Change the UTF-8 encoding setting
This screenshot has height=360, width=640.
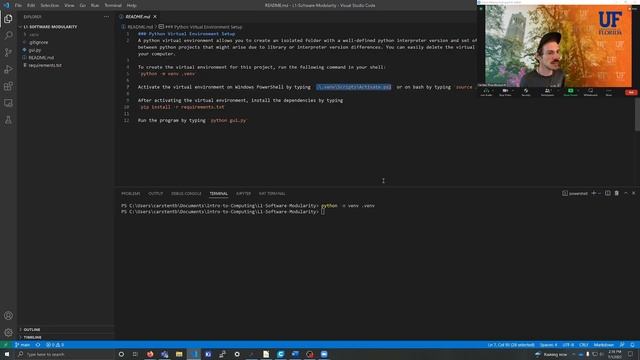pos(568,345)
